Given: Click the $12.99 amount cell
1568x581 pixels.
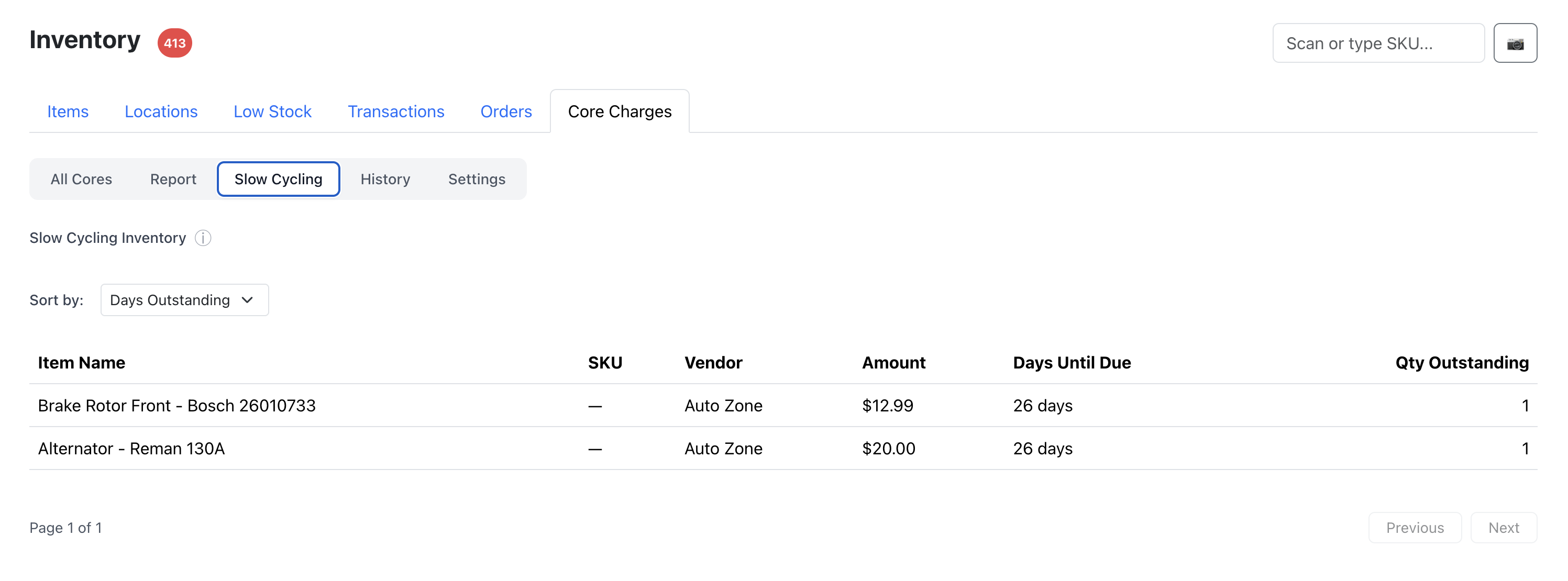Looking at the screenshot, I should [x=888, y=405].
